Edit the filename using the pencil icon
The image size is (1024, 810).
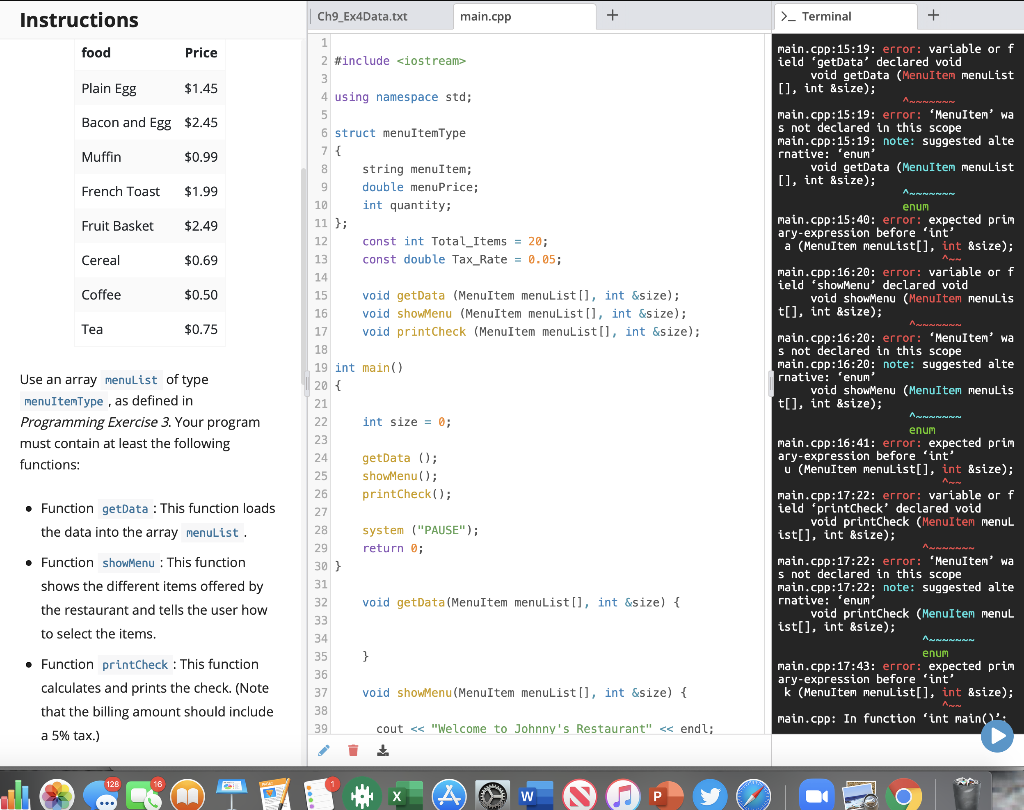pos(322,749)
